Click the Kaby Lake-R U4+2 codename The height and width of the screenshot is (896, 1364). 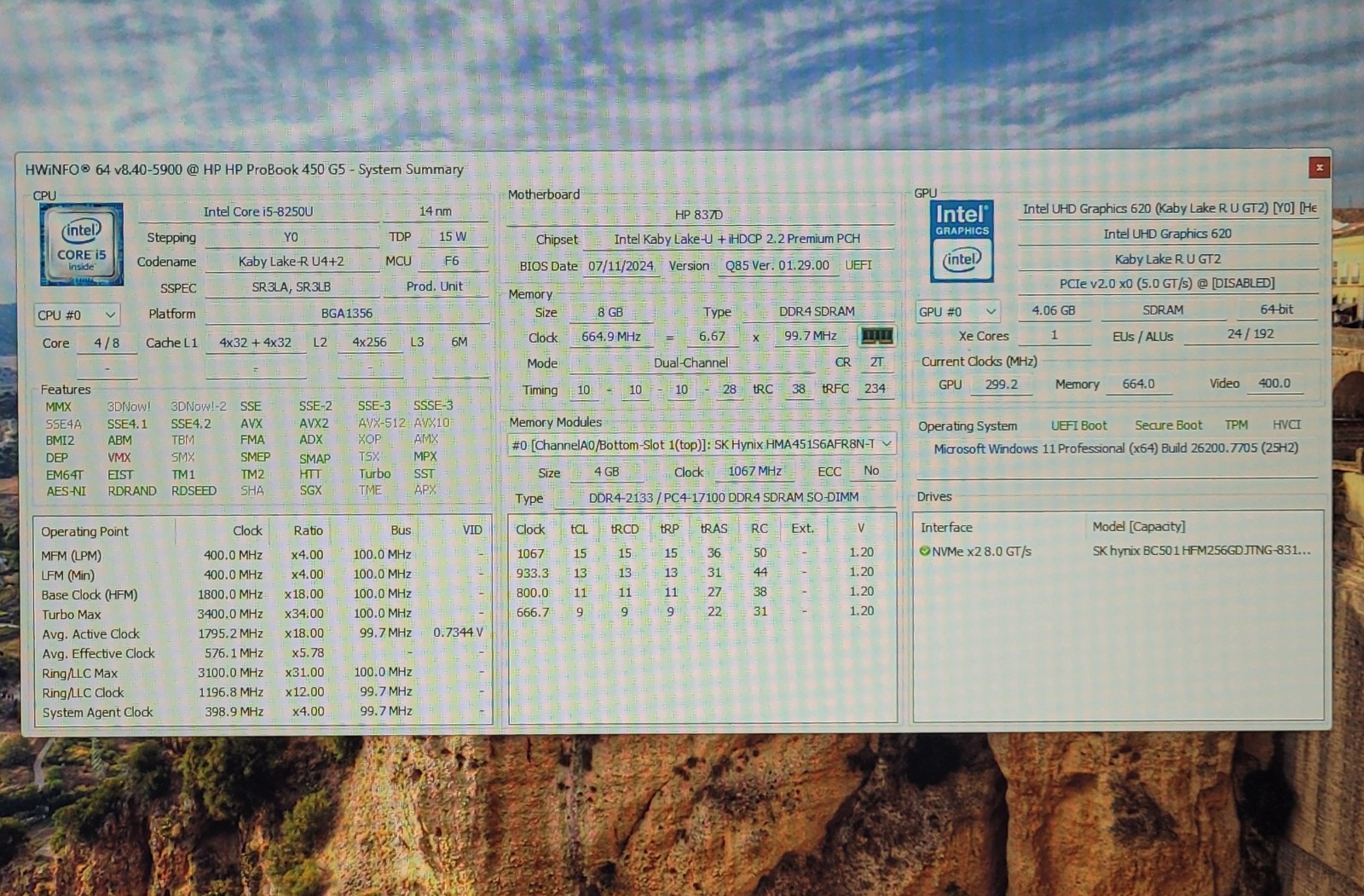[x=291, y=262]
